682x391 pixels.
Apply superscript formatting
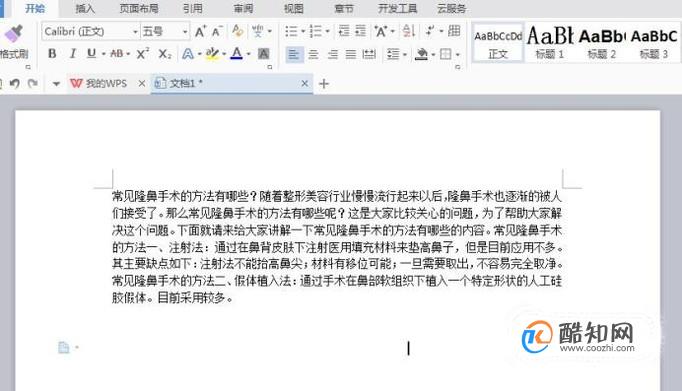point(142,54)
